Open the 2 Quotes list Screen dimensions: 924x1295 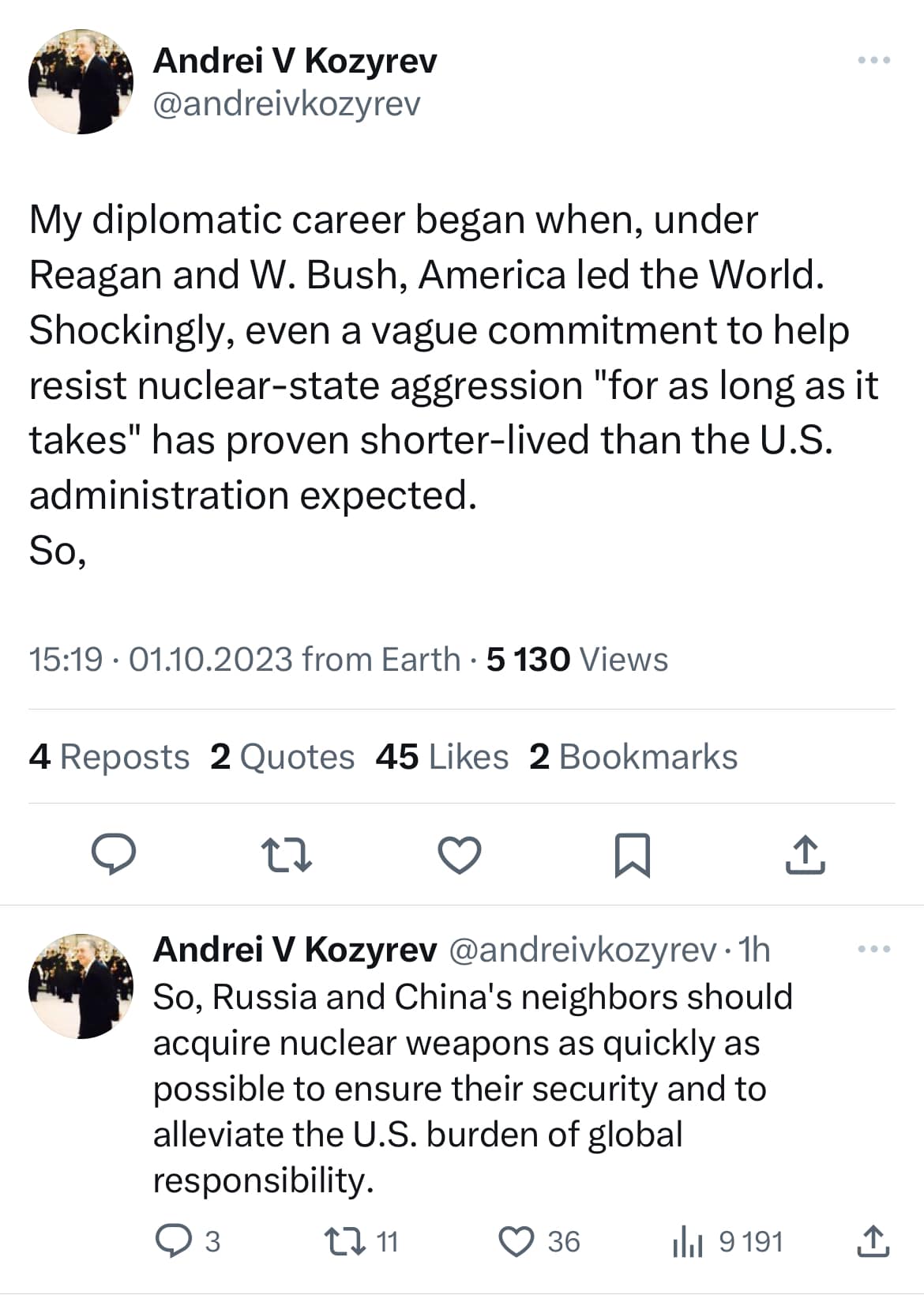(x=282, y=757)
